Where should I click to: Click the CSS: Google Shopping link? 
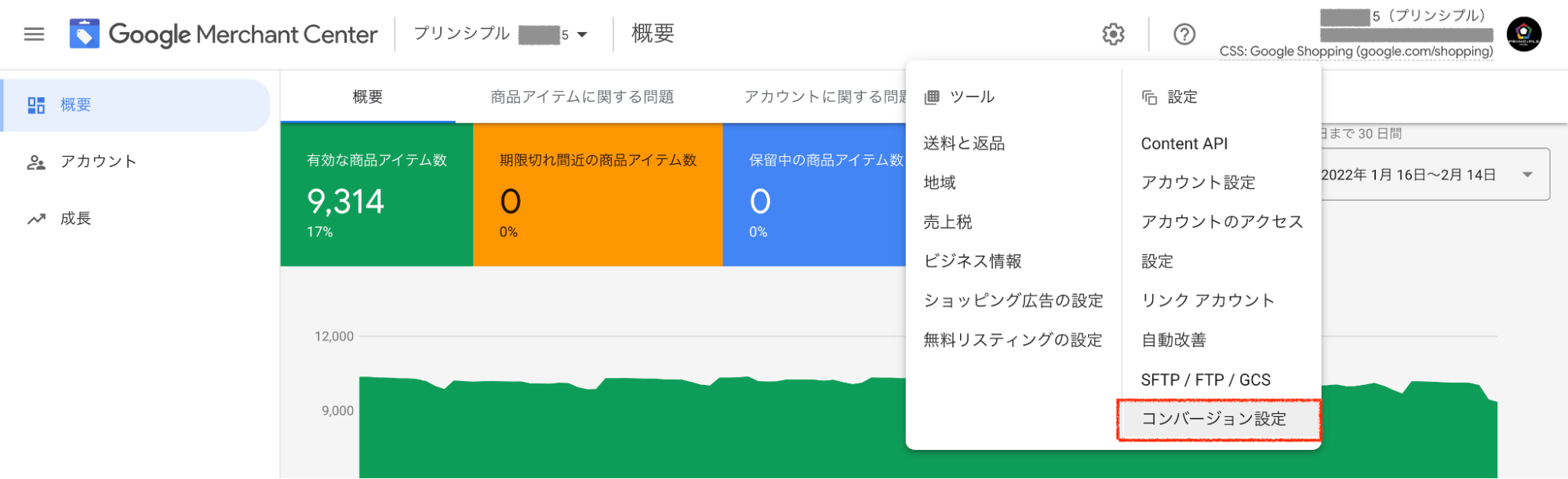point(1355,52)
